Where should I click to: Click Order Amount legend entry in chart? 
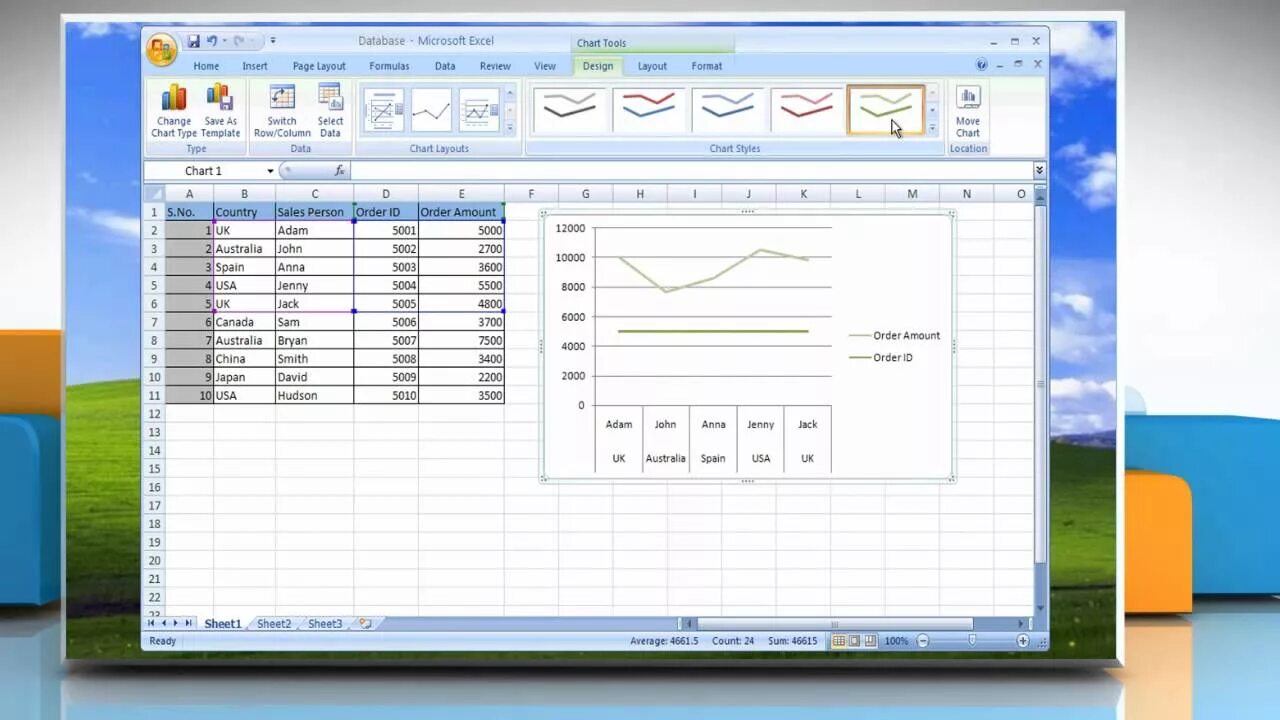(894, 336)
